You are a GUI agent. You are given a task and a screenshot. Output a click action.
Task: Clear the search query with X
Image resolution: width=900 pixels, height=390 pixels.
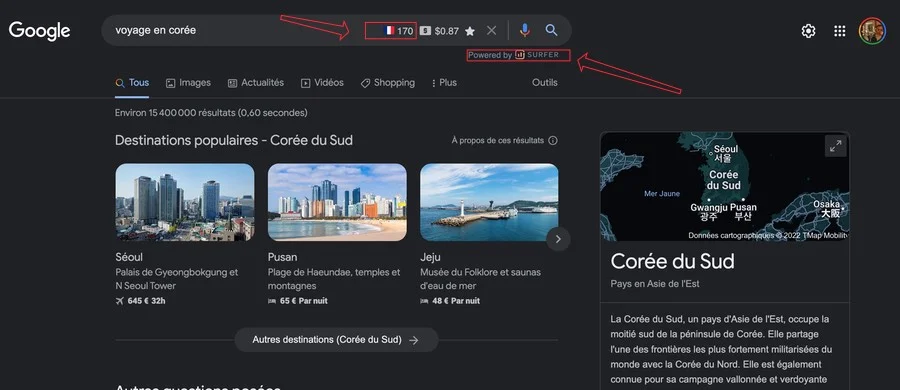point(491,30)
